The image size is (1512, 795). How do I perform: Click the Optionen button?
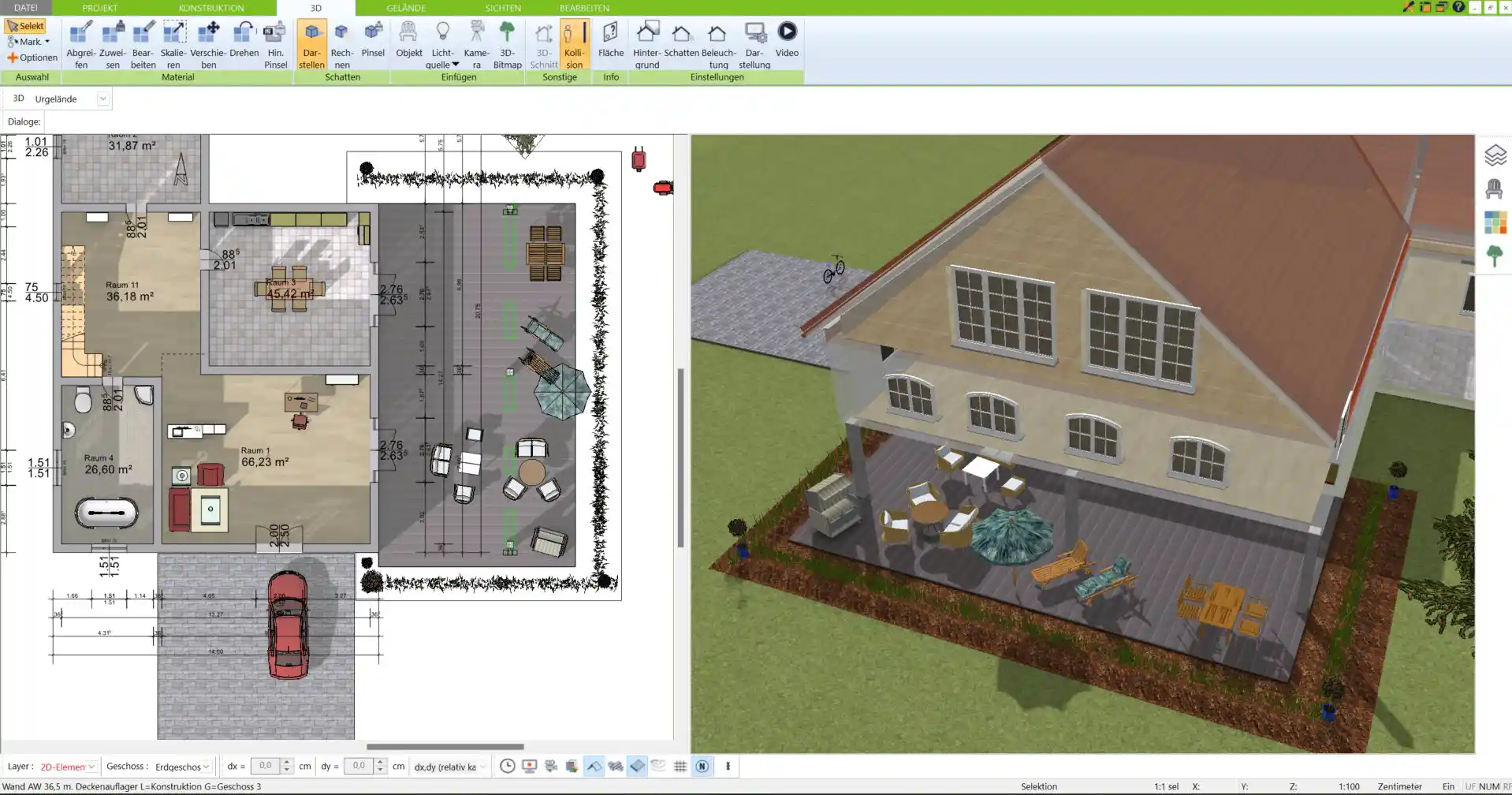[32, 58]
